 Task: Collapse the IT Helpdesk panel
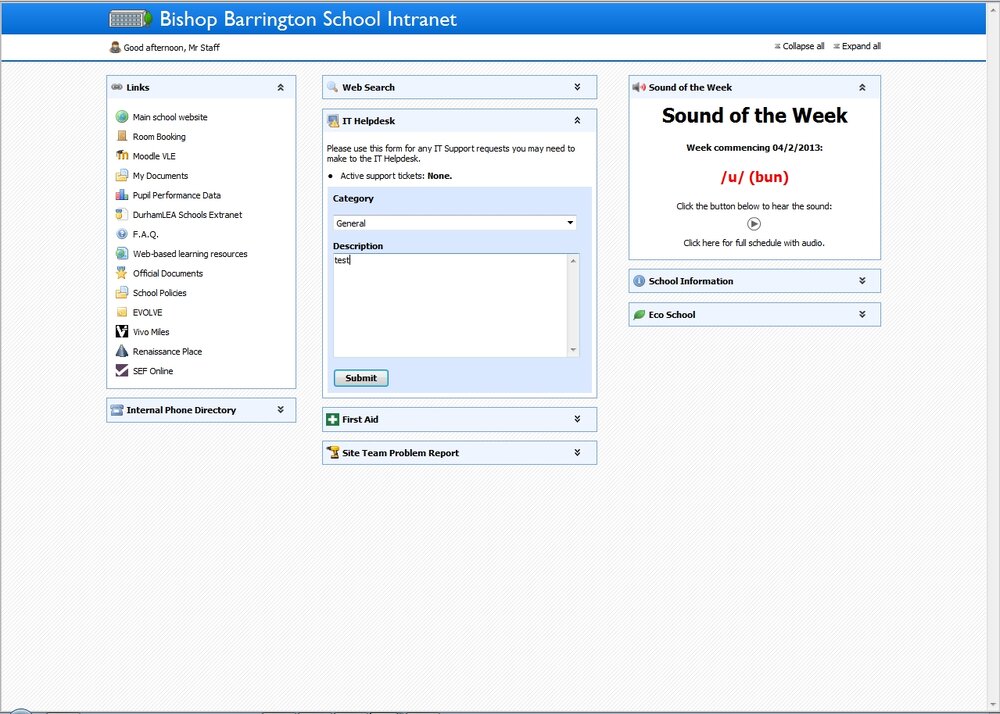[x=577, y=120]
